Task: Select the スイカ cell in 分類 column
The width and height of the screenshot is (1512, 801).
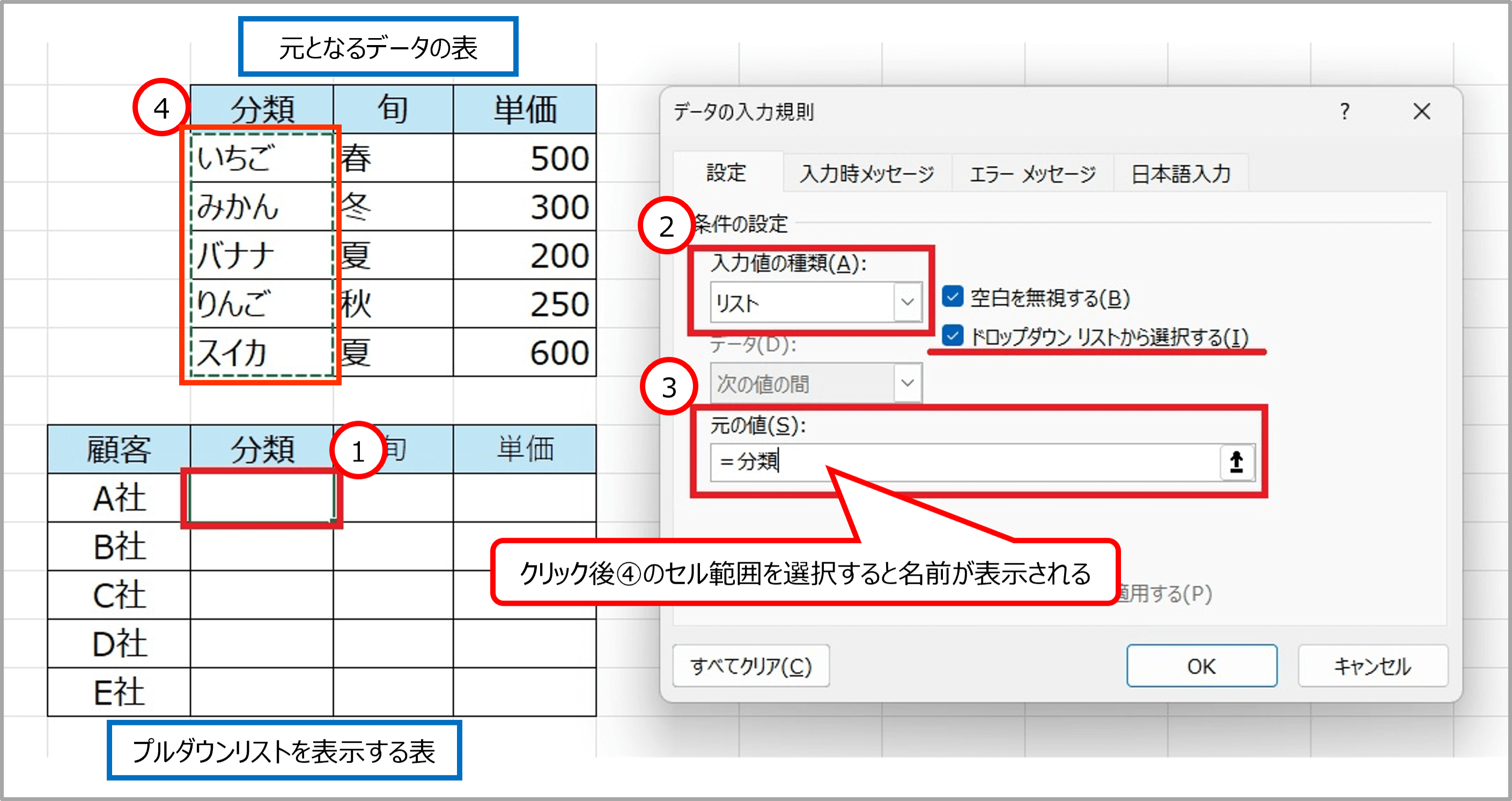Action: tap(261, 352)
